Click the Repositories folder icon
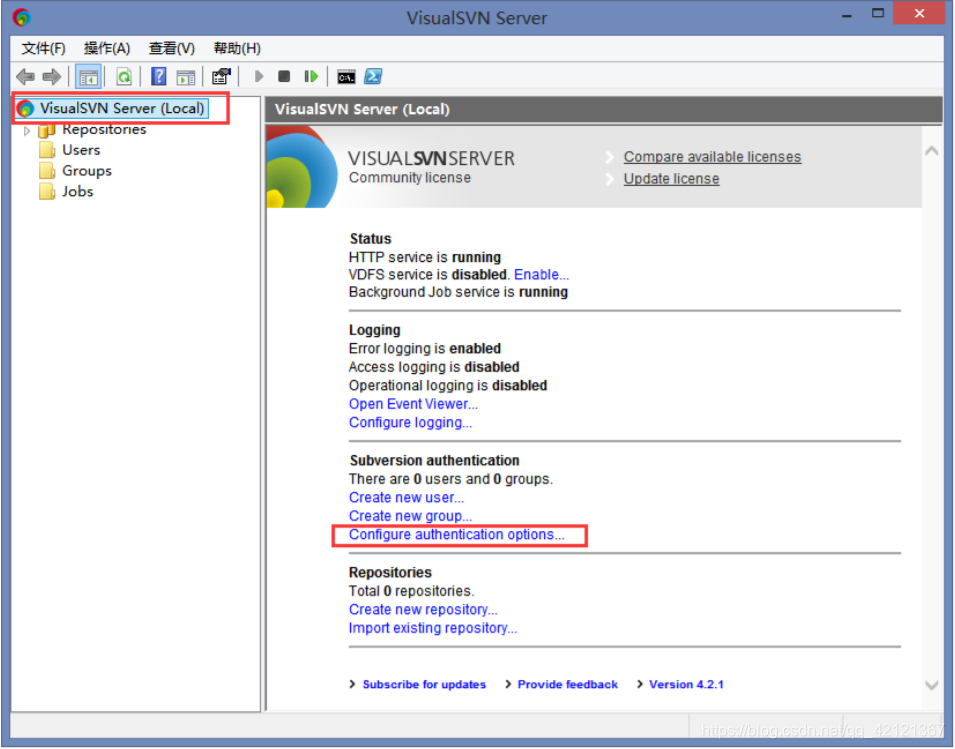Screen dimensions: 955x749 (47, 130)
